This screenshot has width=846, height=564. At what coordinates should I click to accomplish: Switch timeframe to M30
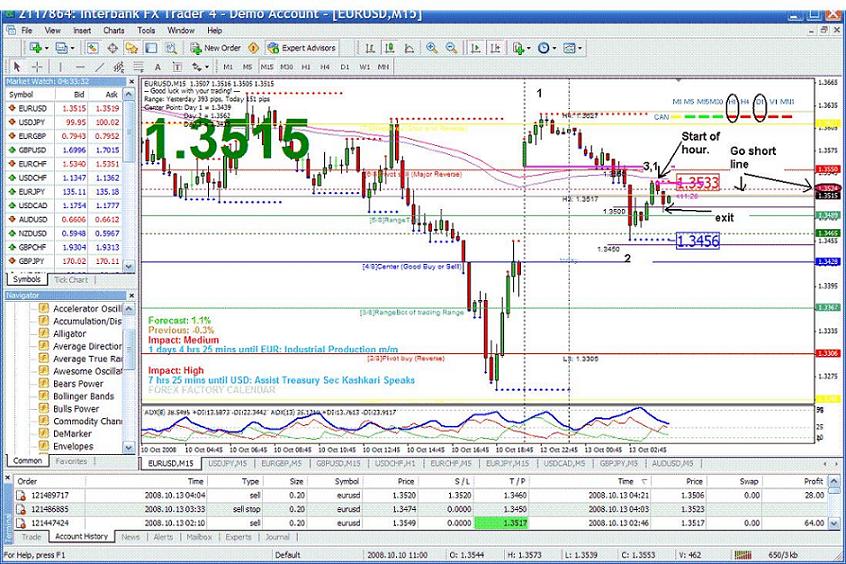pyautogui.click(x=286, y=67)
